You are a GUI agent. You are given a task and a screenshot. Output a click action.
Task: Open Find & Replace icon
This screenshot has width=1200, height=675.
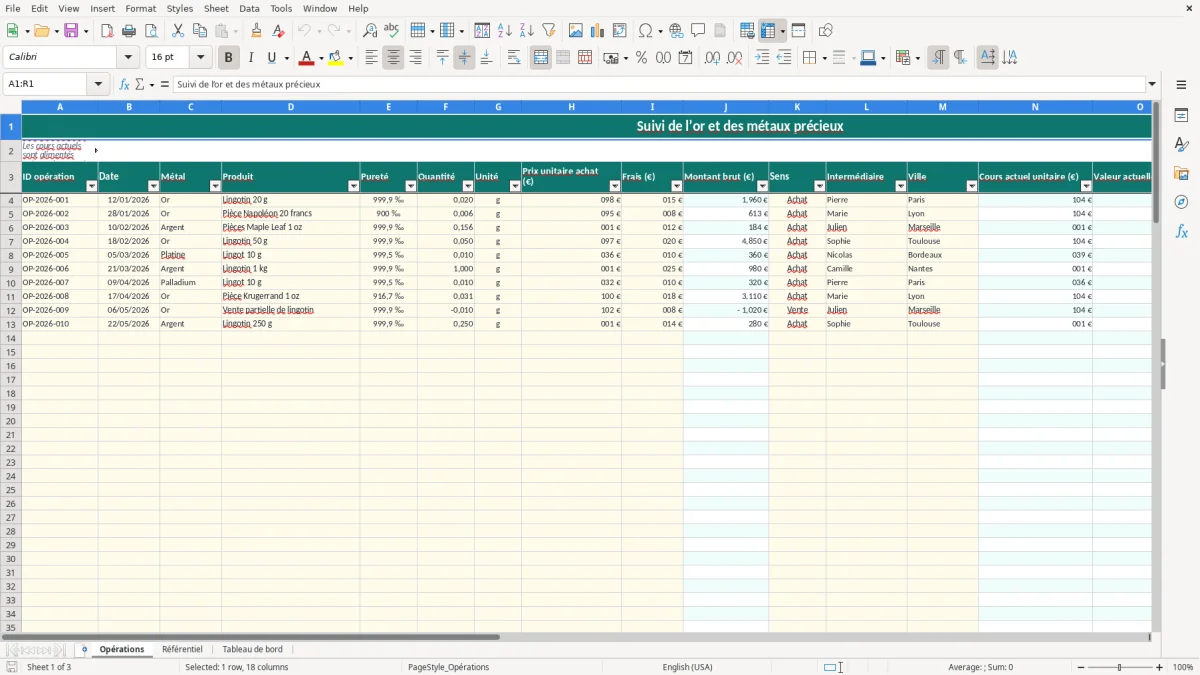click(370, 31)
